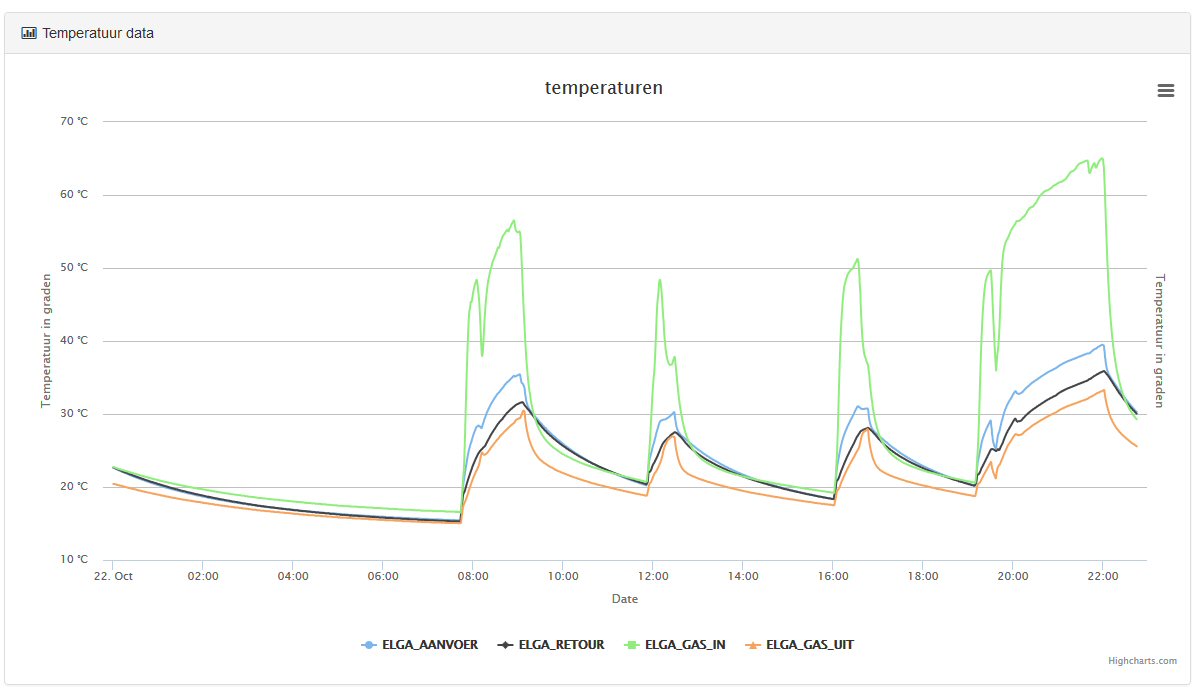Screen dimensions: 1201x689
Task: Click the 70 °C label on the temperature axis
Action: (x=74, y=122)
